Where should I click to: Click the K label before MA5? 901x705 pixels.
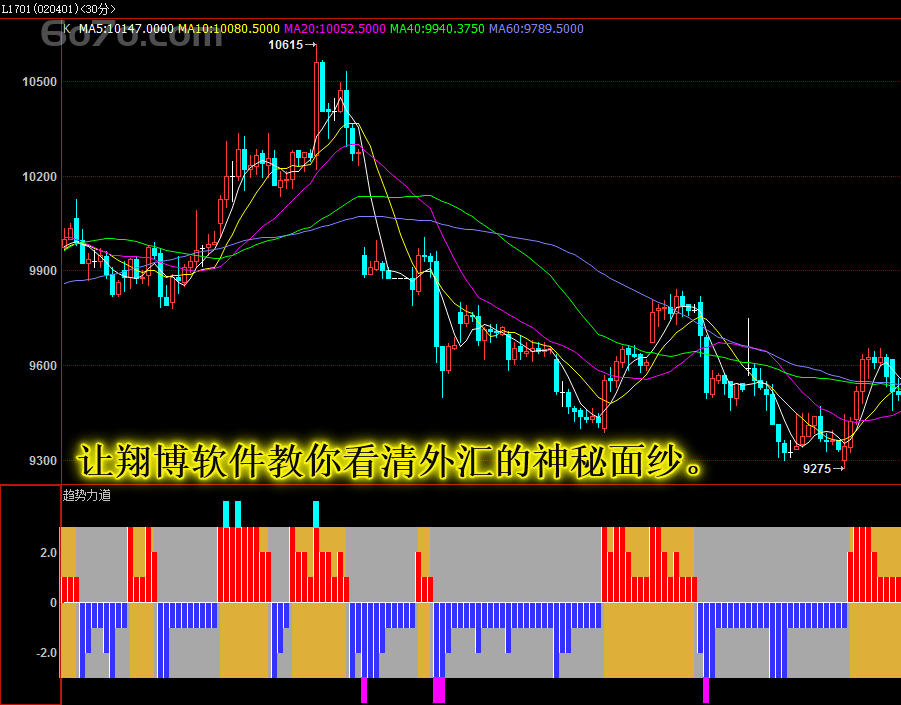(x=67, y=29)
